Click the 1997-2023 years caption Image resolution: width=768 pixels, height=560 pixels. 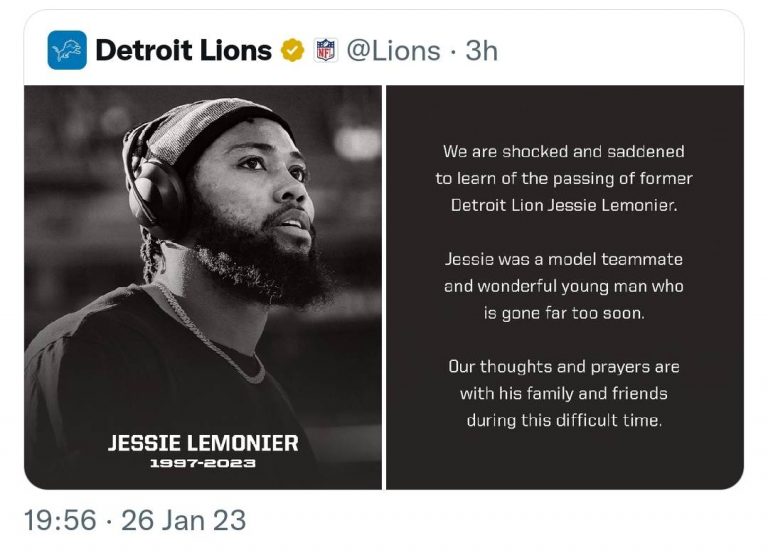tap(203, 464)
